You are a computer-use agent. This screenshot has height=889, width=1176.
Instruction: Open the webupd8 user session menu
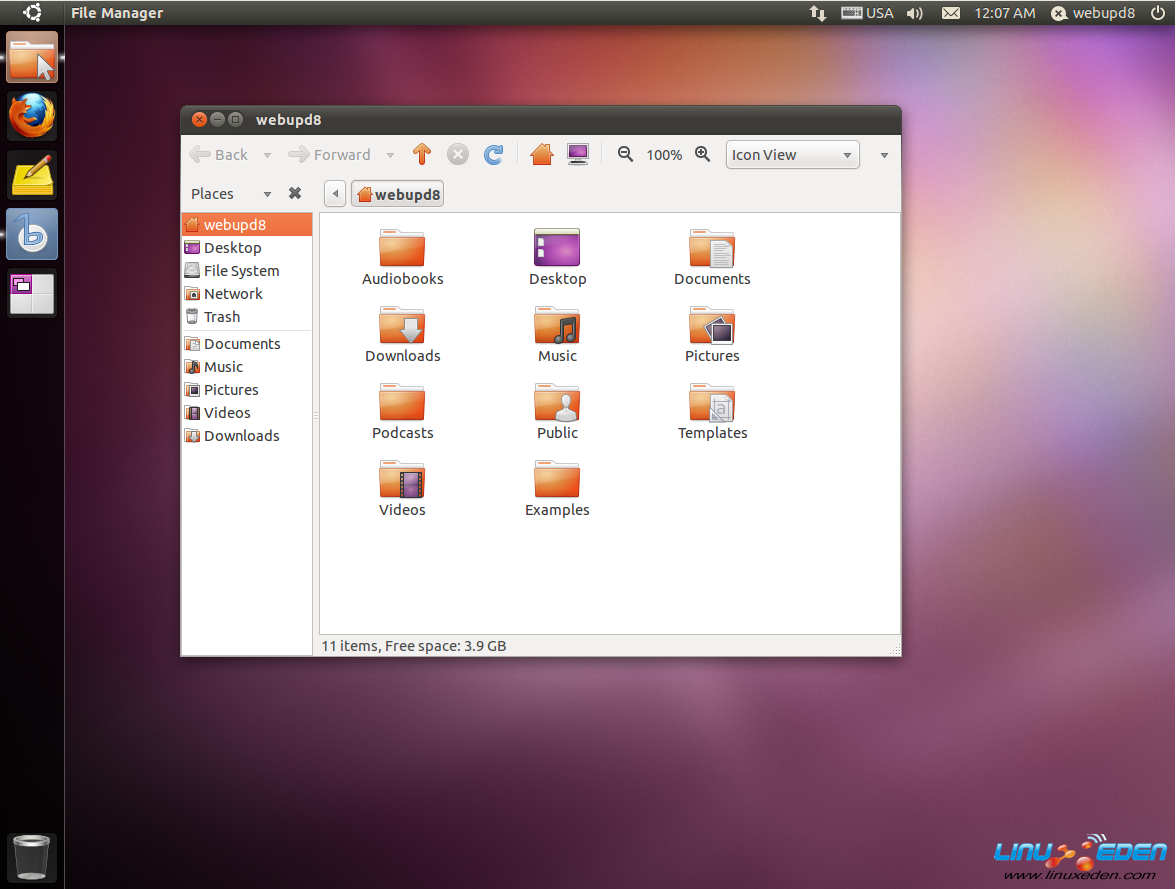tap(1093, 13)
